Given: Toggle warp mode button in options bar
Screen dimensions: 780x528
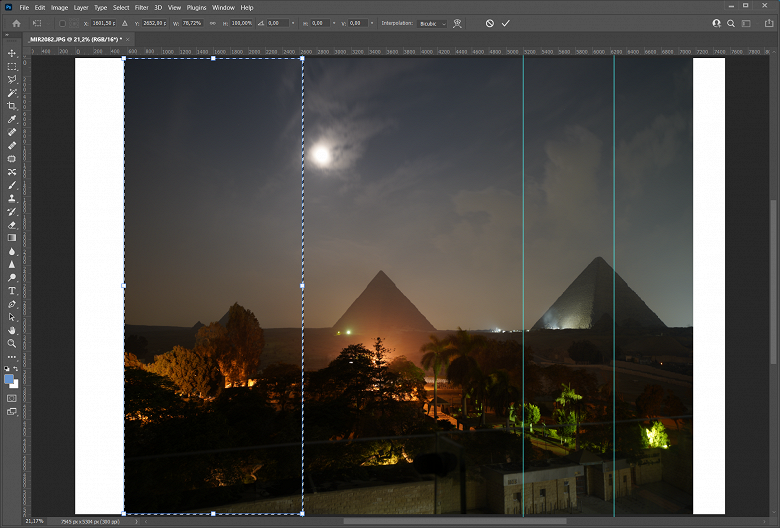Looking at the screenshot, I should 457,23.
